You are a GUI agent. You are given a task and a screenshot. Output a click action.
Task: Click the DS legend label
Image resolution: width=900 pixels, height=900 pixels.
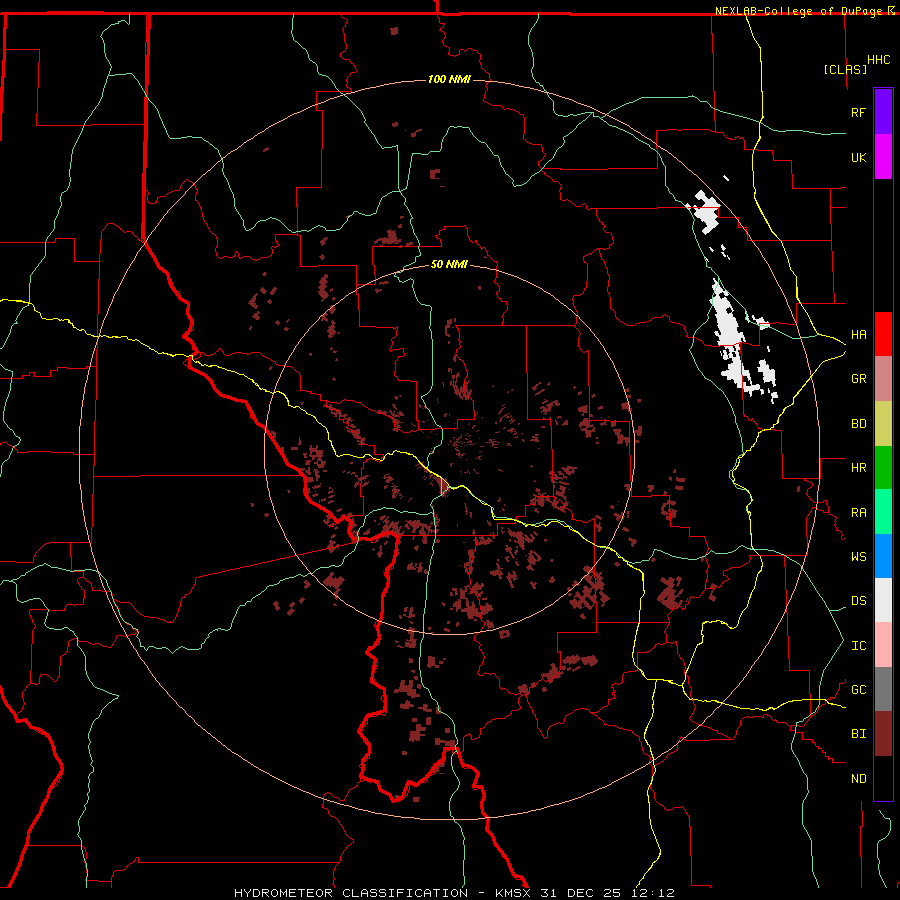pyautogui.click(x=859, y=600)
